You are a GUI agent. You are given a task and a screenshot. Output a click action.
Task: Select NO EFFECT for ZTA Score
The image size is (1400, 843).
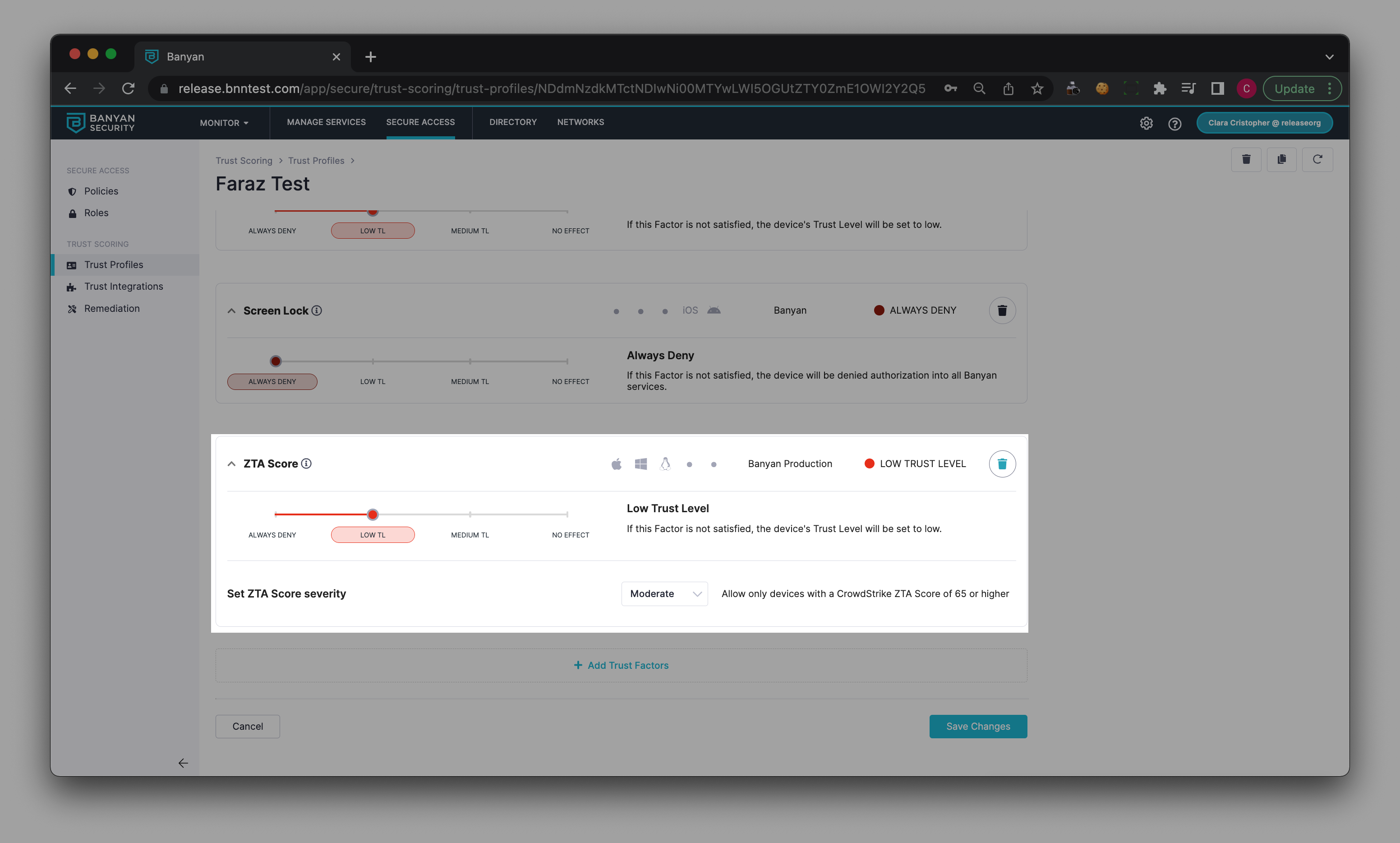click(x=570, y=534)
